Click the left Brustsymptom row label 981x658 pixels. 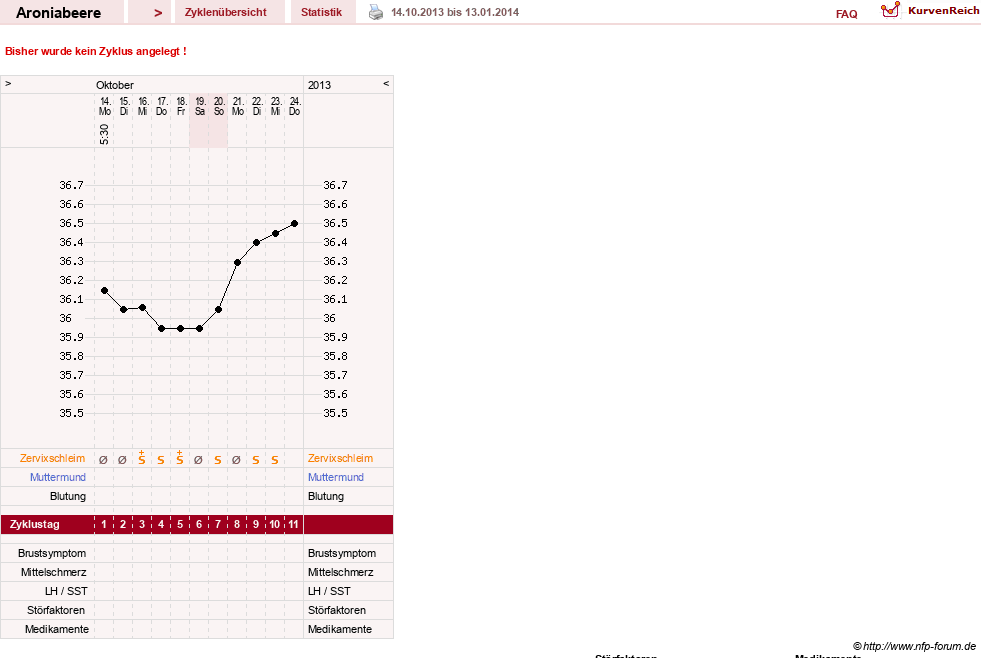(x=52, y=553)
